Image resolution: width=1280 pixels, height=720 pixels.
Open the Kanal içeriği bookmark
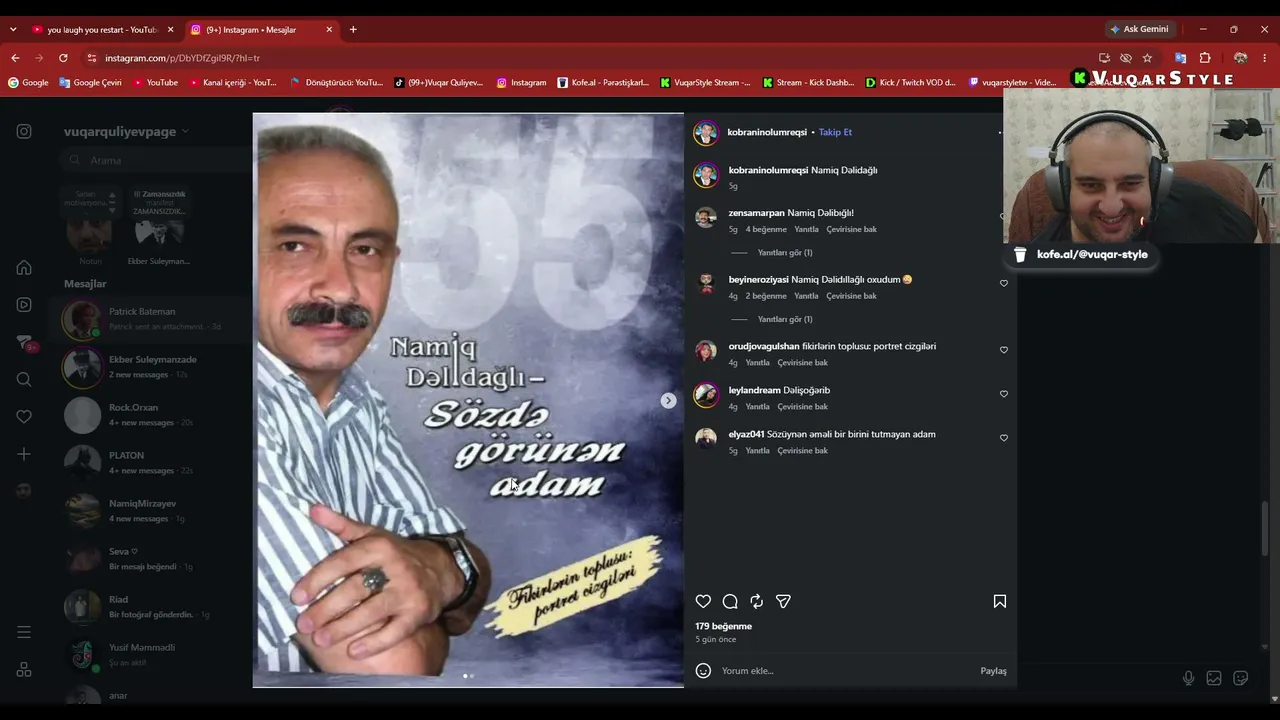tap(233, 82)
